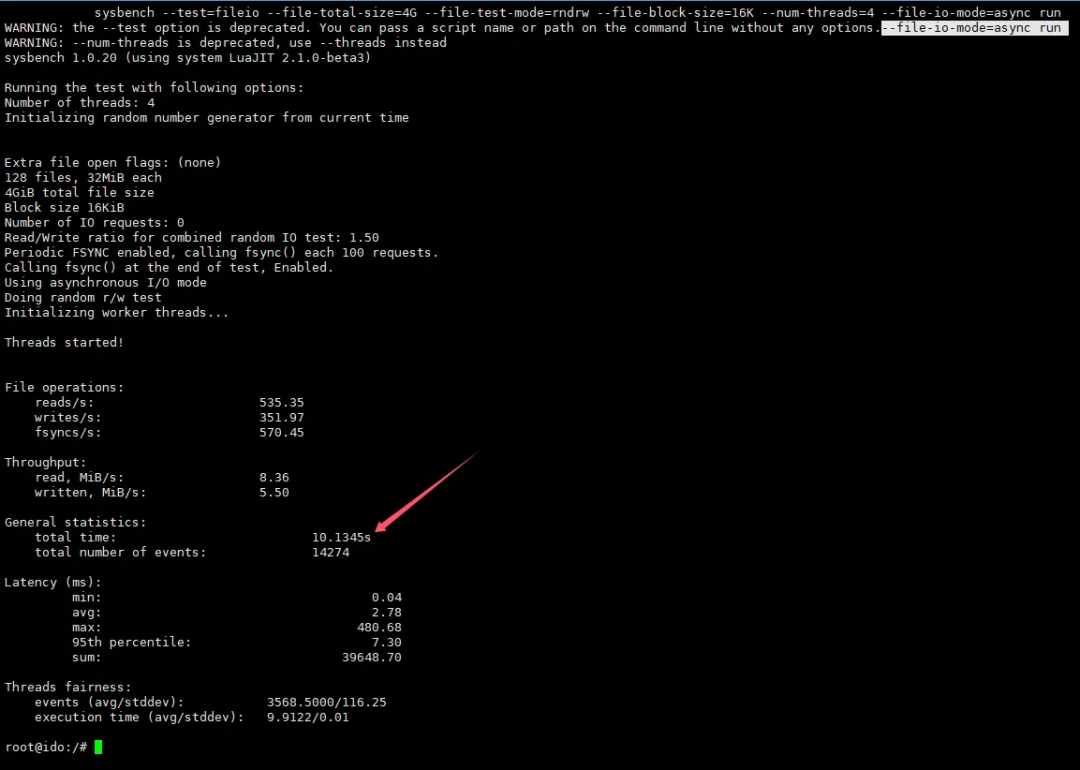Image resolution: width=1080 pixels, height=770 pixels.
Task: Click the 'fsyncs/s:' label
Action: click(68, 433)
